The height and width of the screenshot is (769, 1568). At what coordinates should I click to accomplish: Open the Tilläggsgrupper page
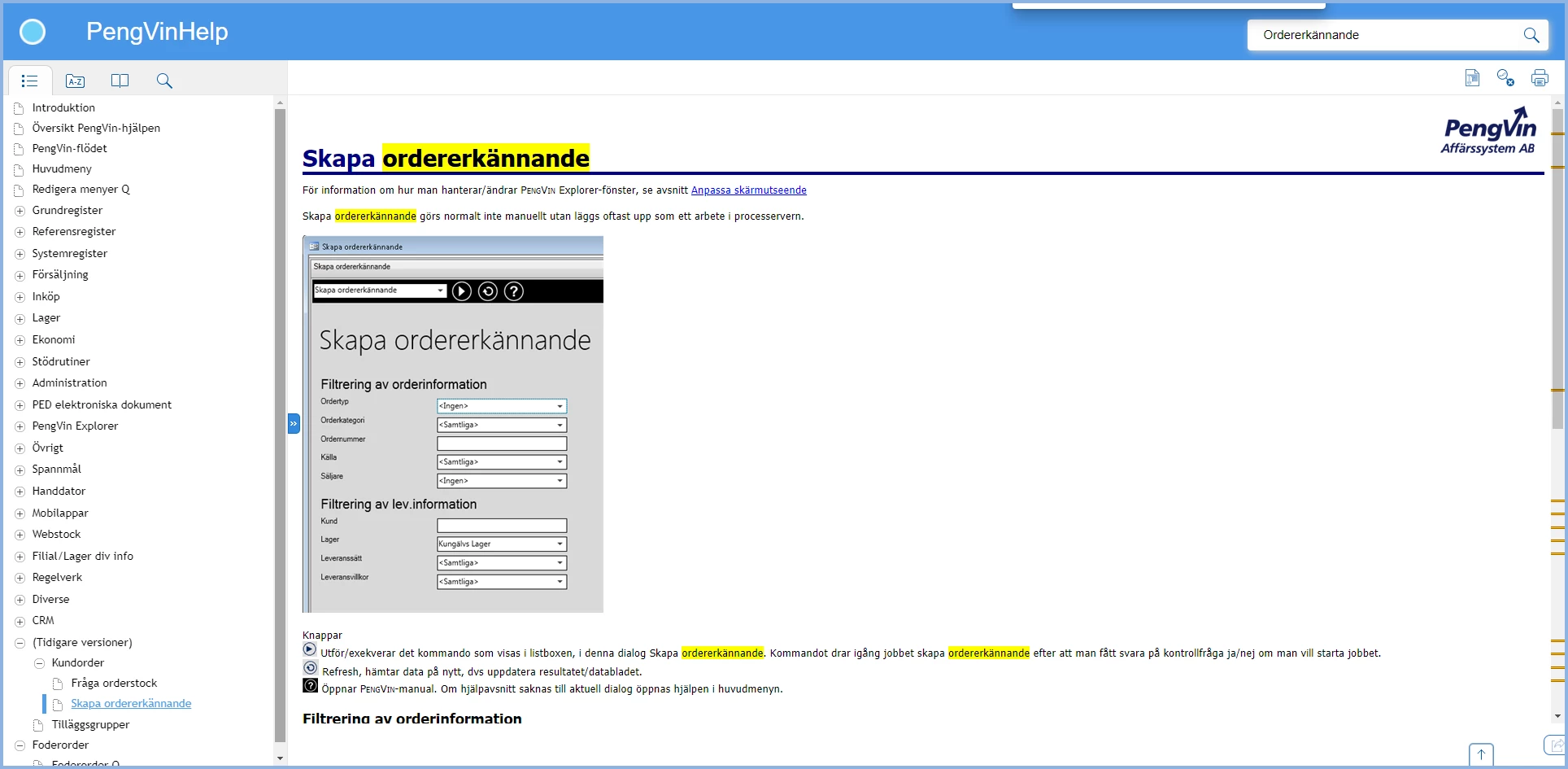click(90, 724)
